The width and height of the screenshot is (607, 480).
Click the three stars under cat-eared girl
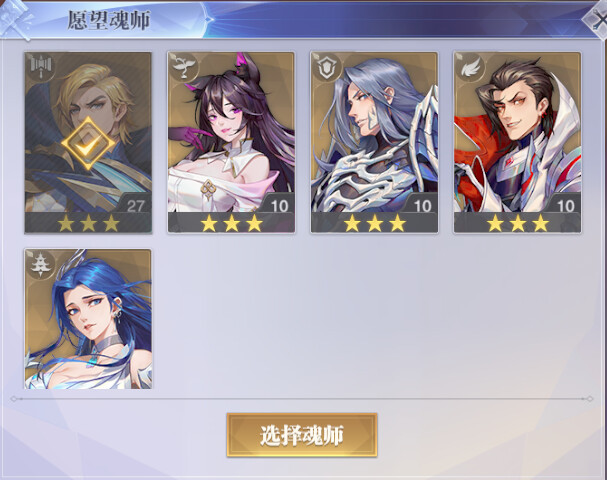[x=231, y=224]
